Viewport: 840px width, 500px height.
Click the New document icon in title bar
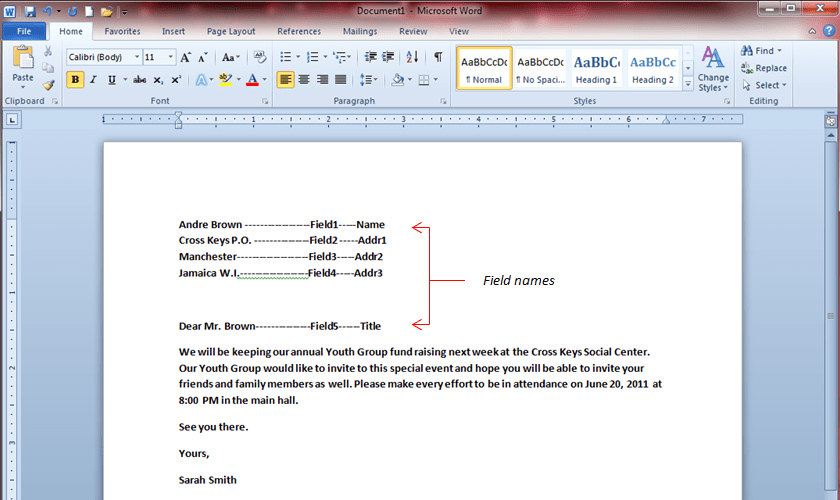(89, 11)
